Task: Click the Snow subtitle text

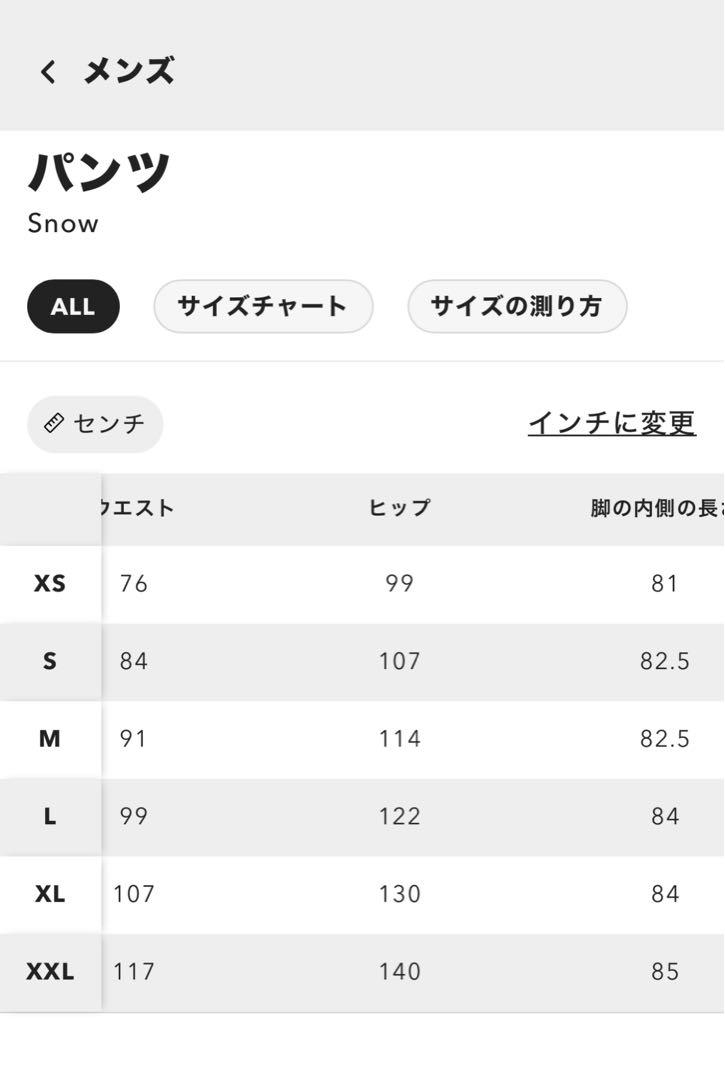Action: point(63,224)
